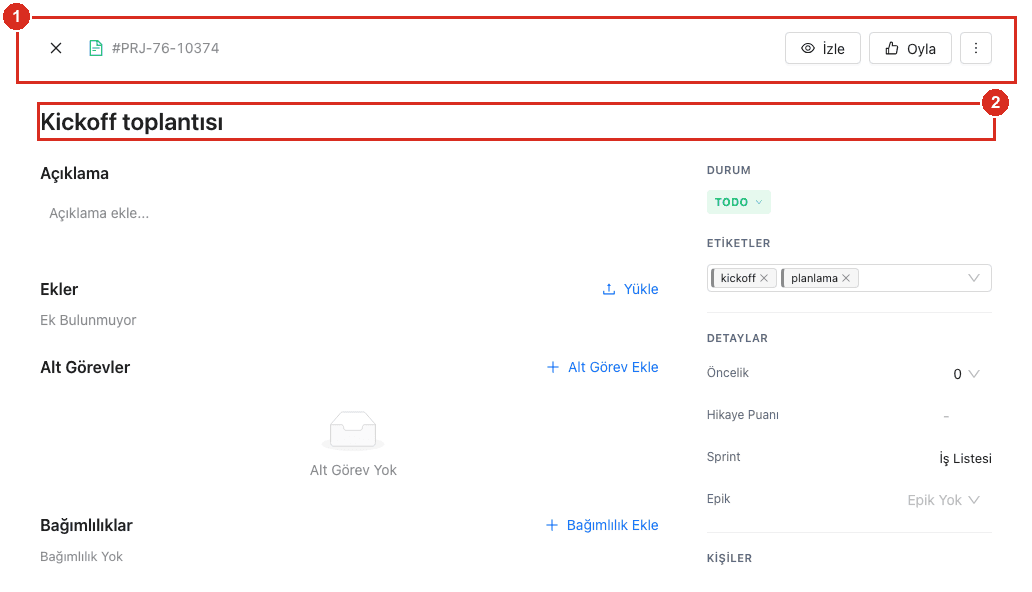The width and height of the screenshot is (1032, 592).
Task: Expand the Etiketler labels dropdown
Action: pyautogui.click(x=973, y=278)
